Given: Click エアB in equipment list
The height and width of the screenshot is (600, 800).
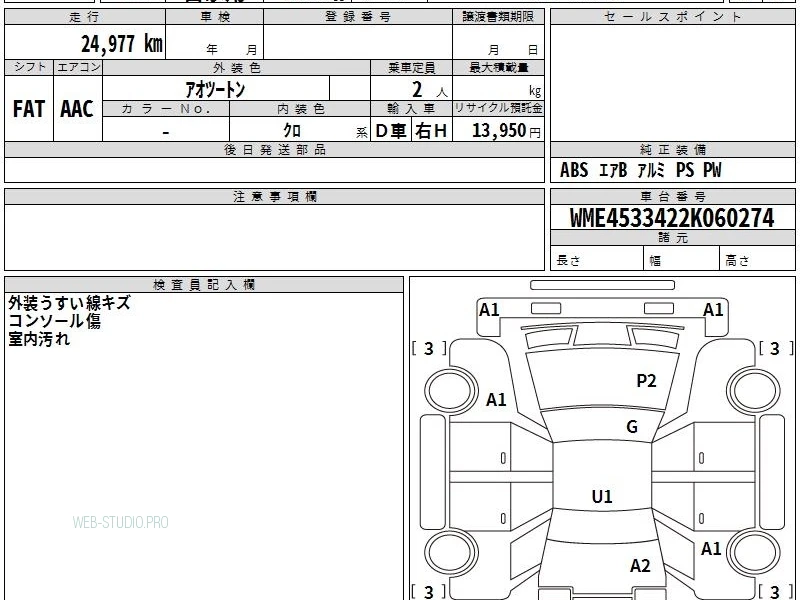Looking at the screenshot, I should pos(613,170).
